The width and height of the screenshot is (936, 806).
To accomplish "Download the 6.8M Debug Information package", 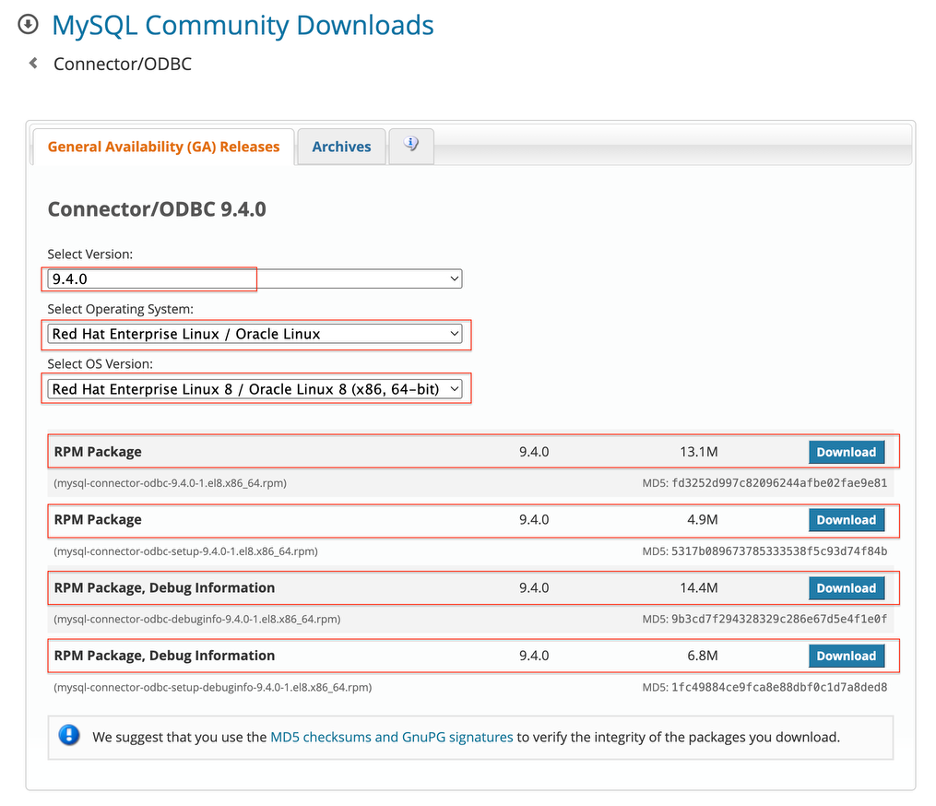I will [846, 656].
